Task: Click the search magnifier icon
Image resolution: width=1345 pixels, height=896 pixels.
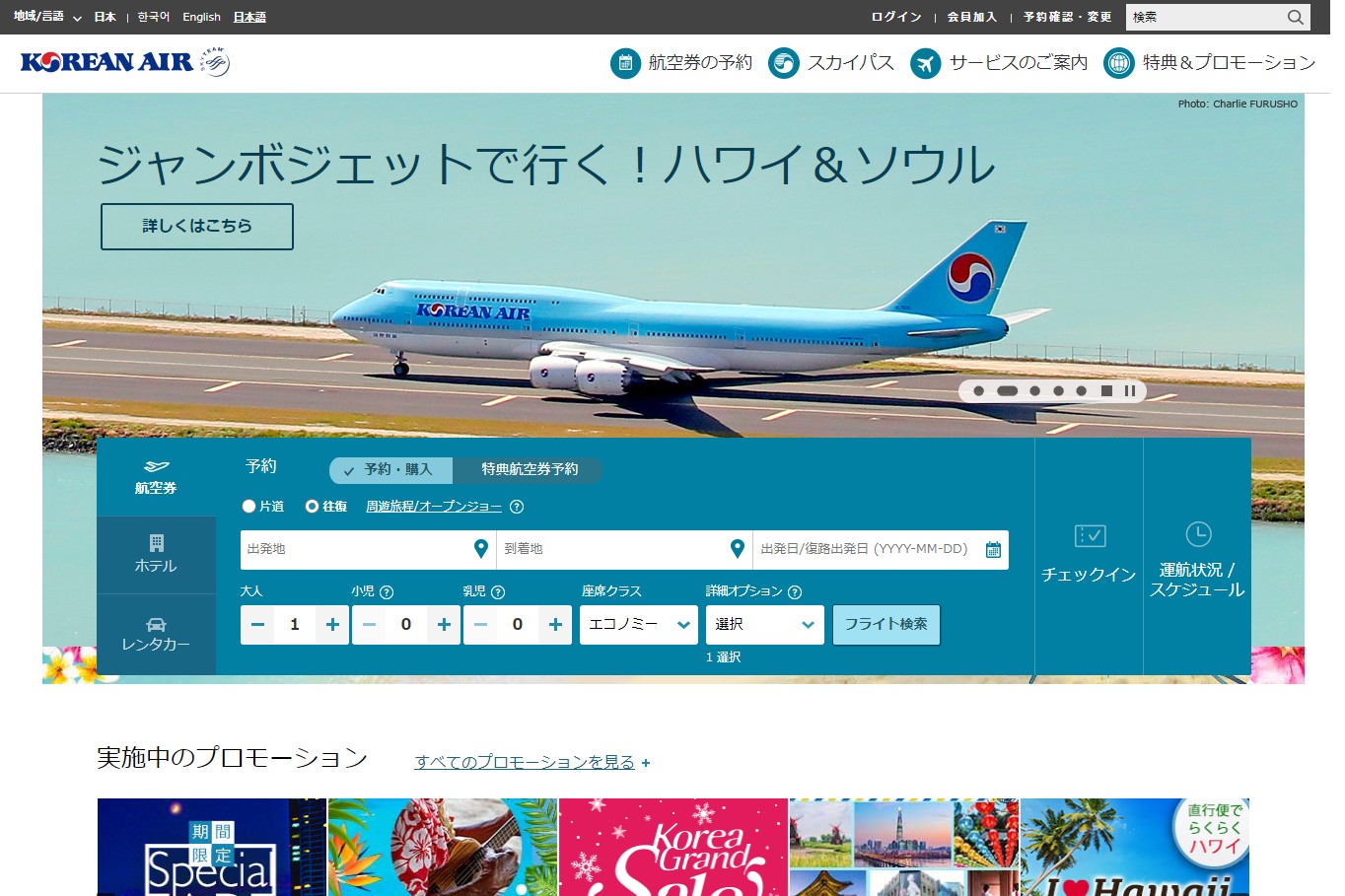Action: click(x=1296, y=17)
